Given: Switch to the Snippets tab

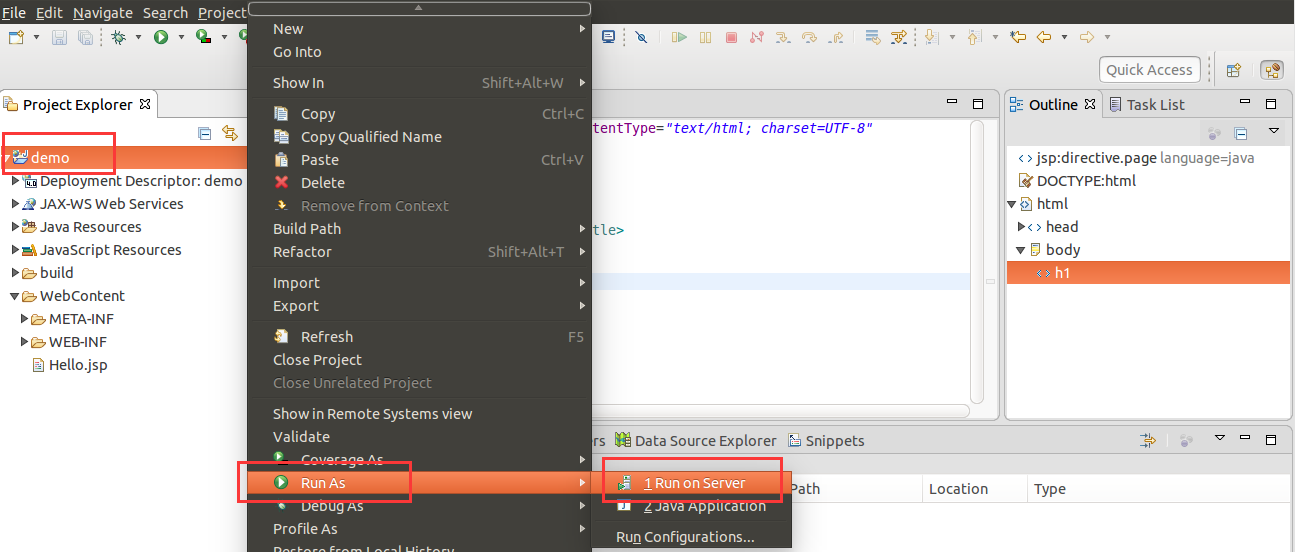Looking at the screenshot, I should click(826, 440).
